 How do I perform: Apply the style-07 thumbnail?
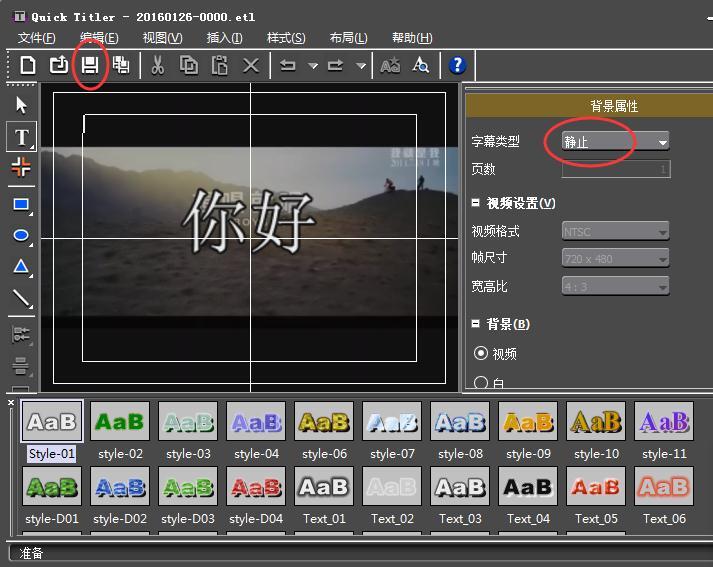392,421
